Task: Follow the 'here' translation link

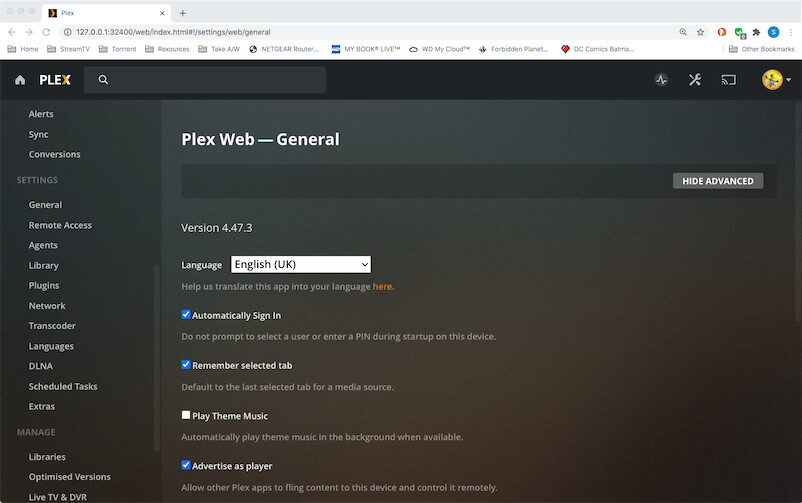Action: click(382, 287)
